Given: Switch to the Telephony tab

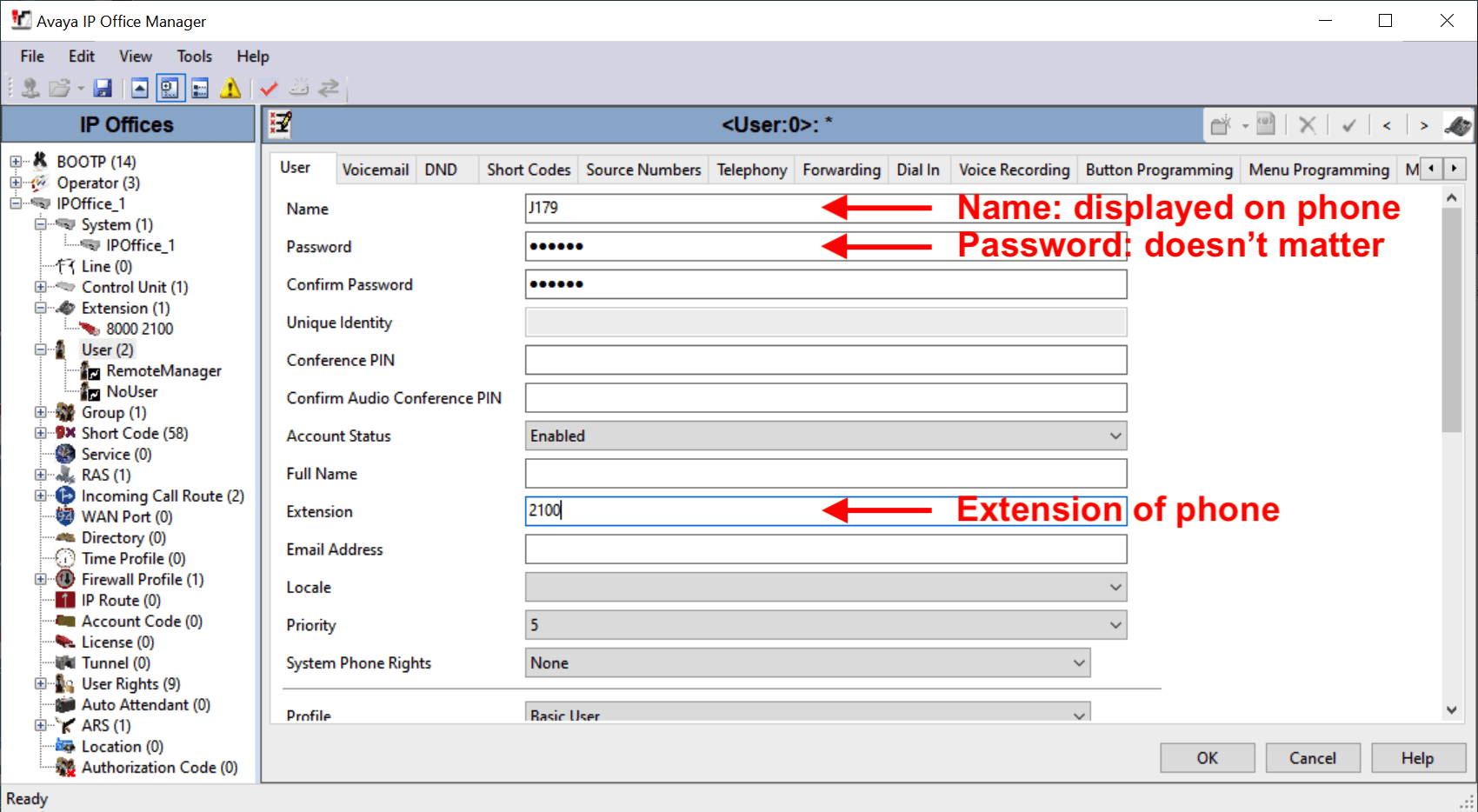Looking at the screenshot, I should tap(752, 170).
